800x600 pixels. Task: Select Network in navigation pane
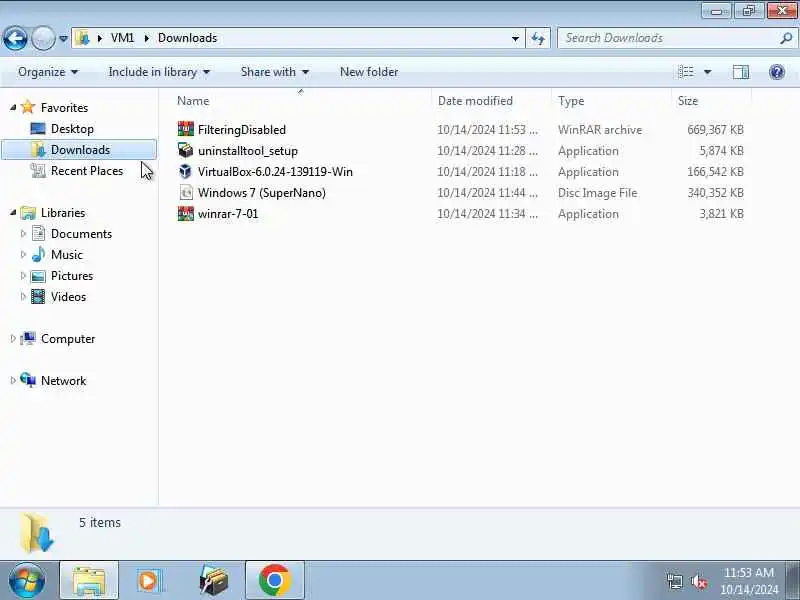tap(63, 381)
